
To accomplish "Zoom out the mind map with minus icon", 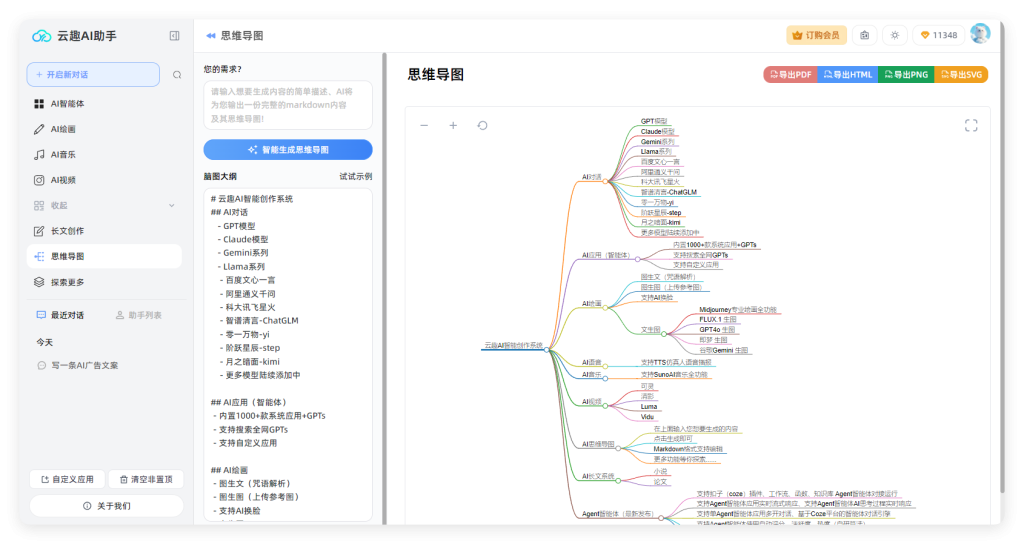I will 424,126.
